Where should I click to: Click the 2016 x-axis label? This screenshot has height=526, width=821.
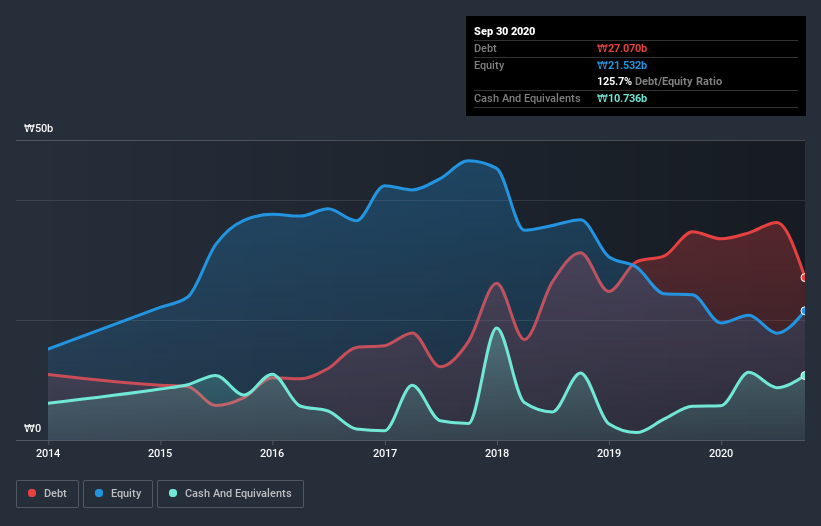tap(272, 453)
